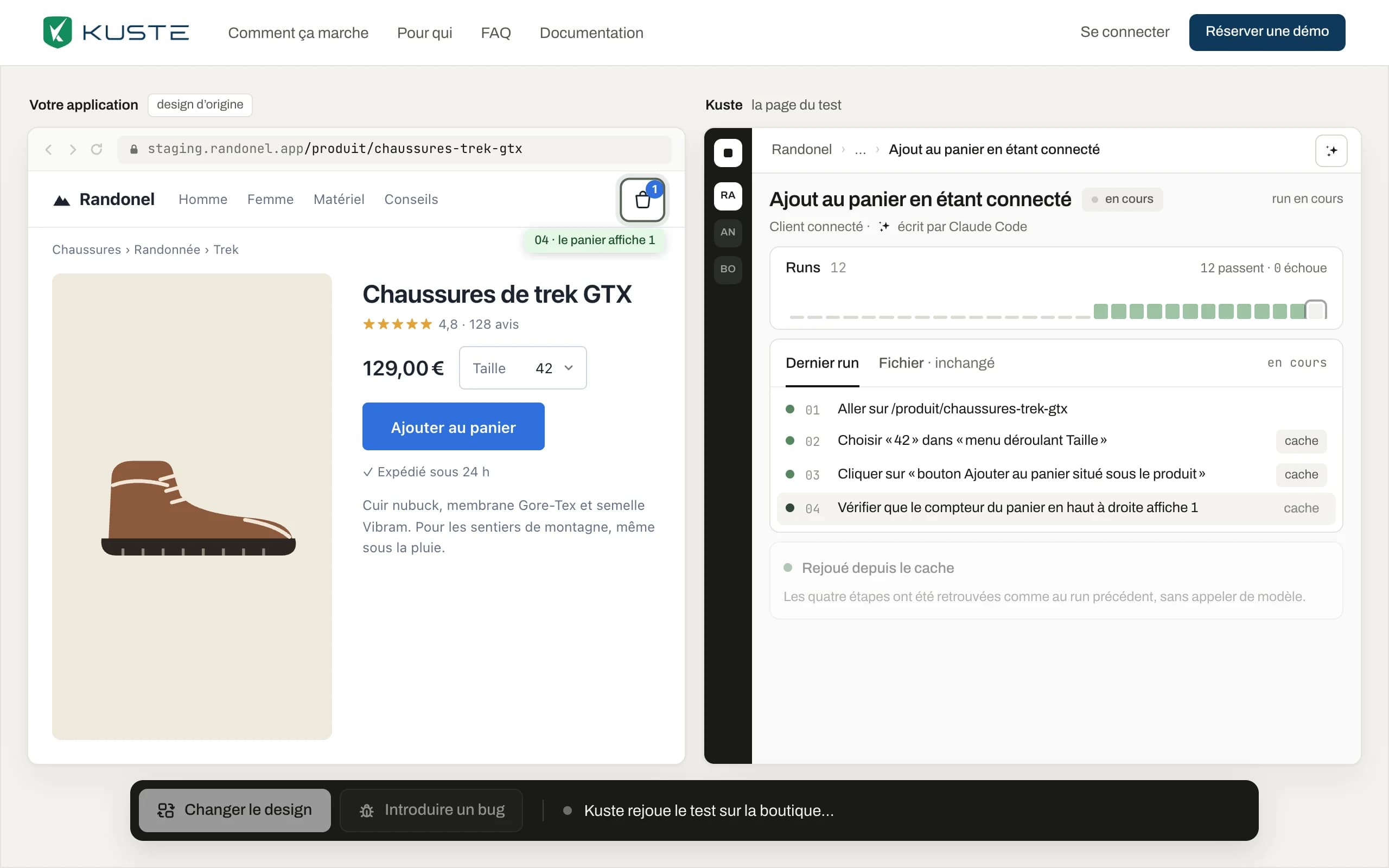Select the RA workspace in sidebar

(728, 196)
